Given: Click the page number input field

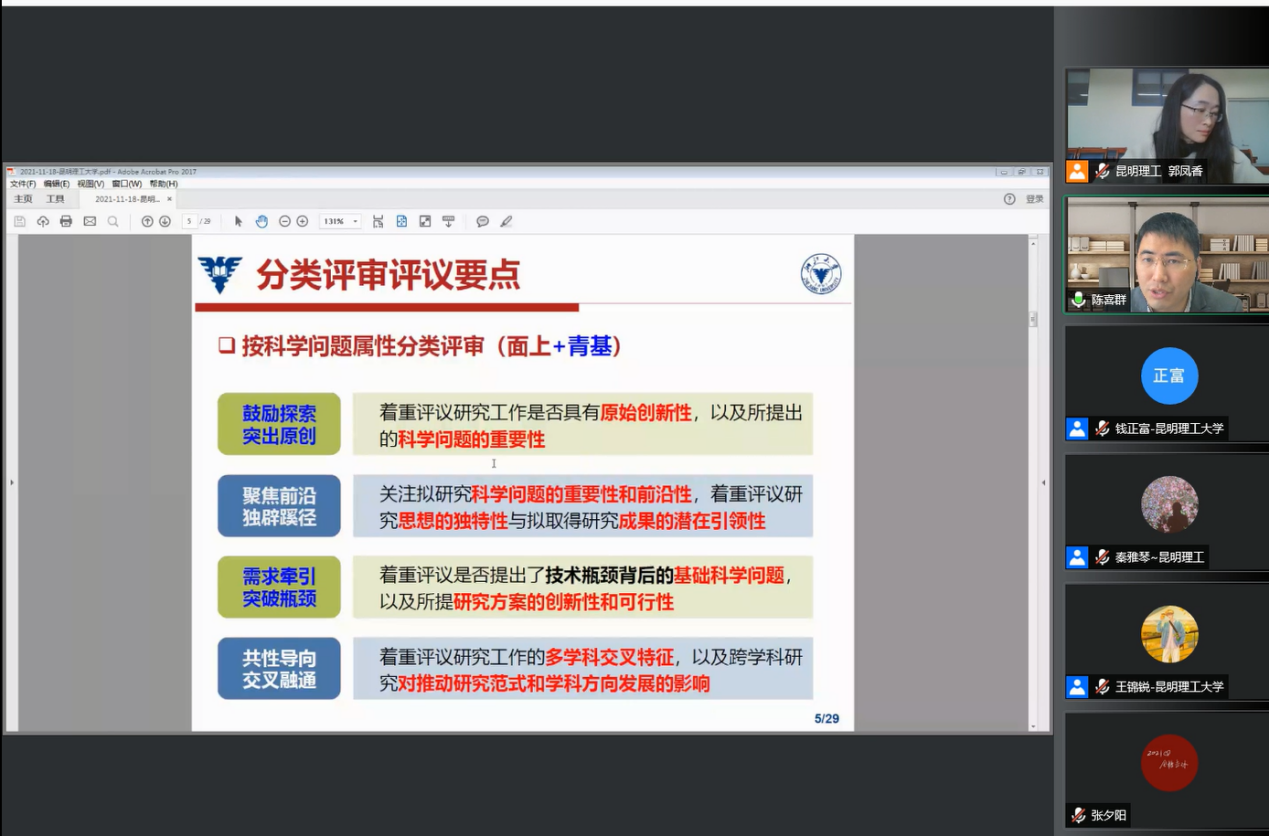Looking at the screenshot, I should (189, 221).
